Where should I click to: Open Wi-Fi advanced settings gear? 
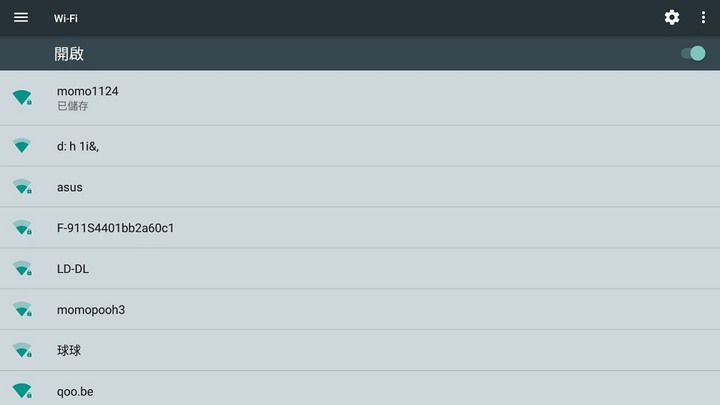click(x=672, y=17)
